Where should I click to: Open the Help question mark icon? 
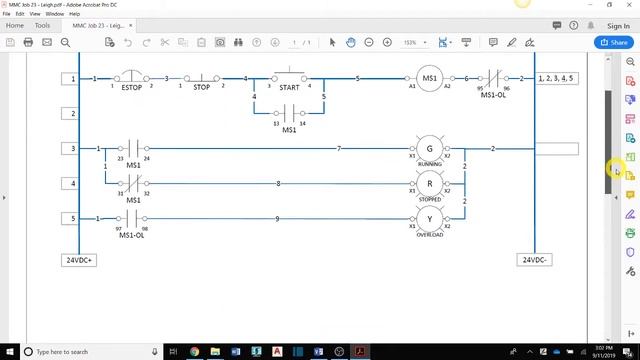[x=573, y=25]
